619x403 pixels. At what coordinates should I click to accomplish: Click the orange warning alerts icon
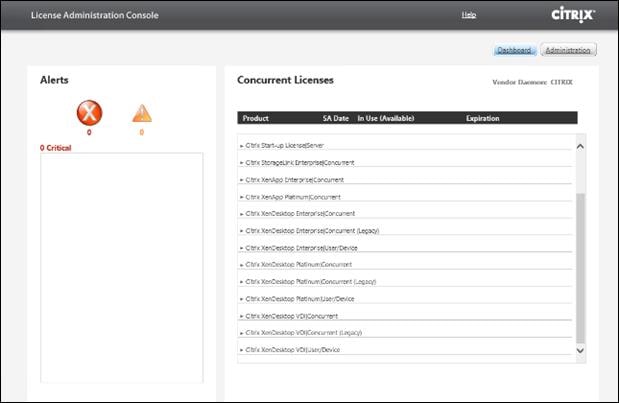click(142, 114)
